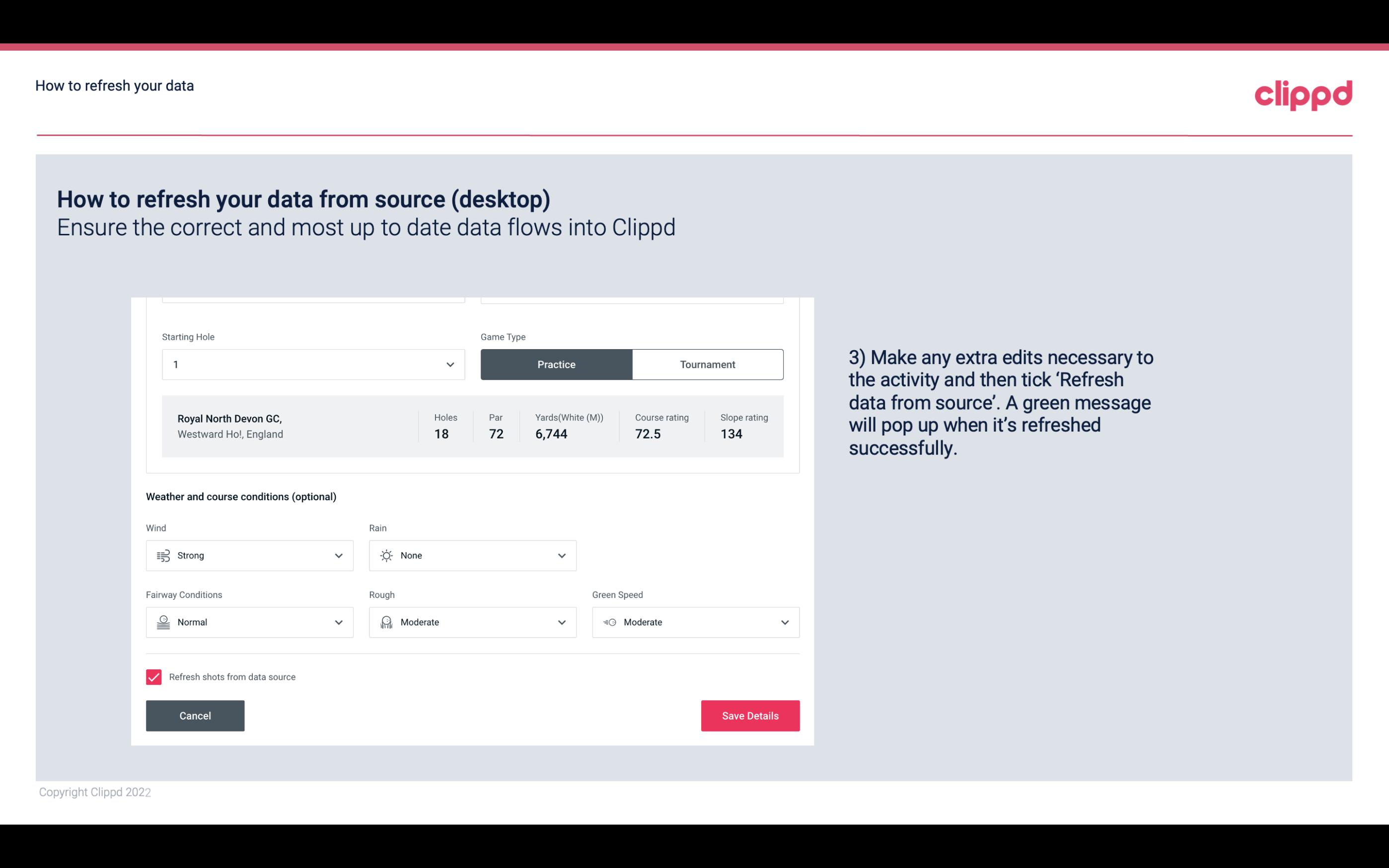This screenshot has height=868, width=1389.
Task: View Royal North Devon GC course details
Action: click(472, 426)
